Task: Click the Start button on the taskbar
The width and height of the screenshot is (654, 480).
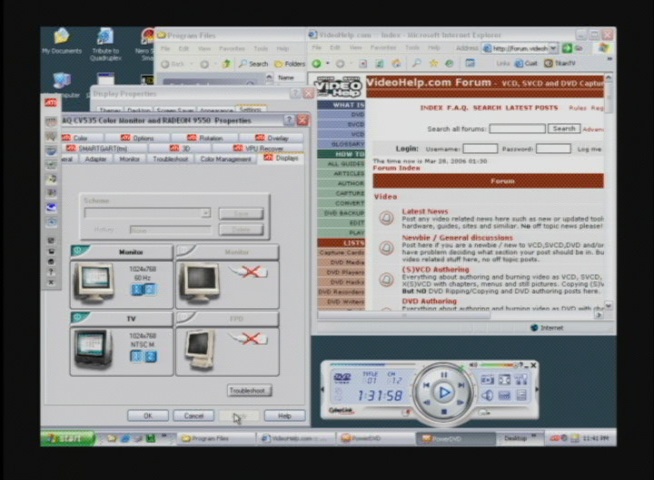Action: [68, 438]
